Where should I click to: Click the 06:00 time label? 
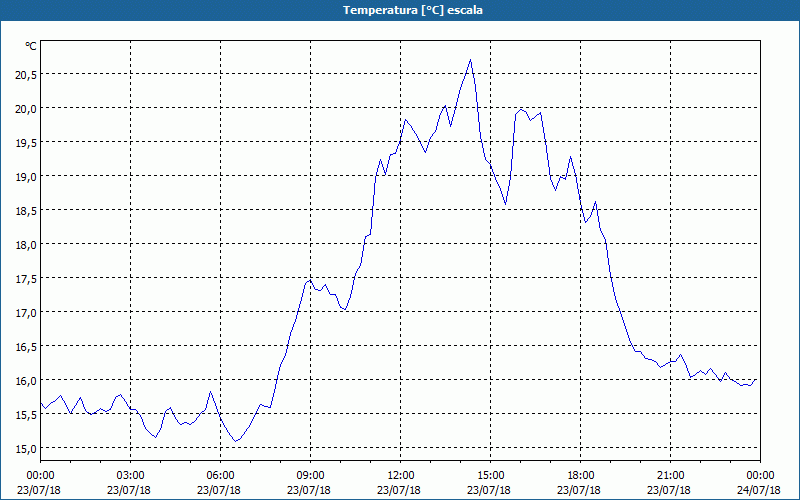point(220,476)
